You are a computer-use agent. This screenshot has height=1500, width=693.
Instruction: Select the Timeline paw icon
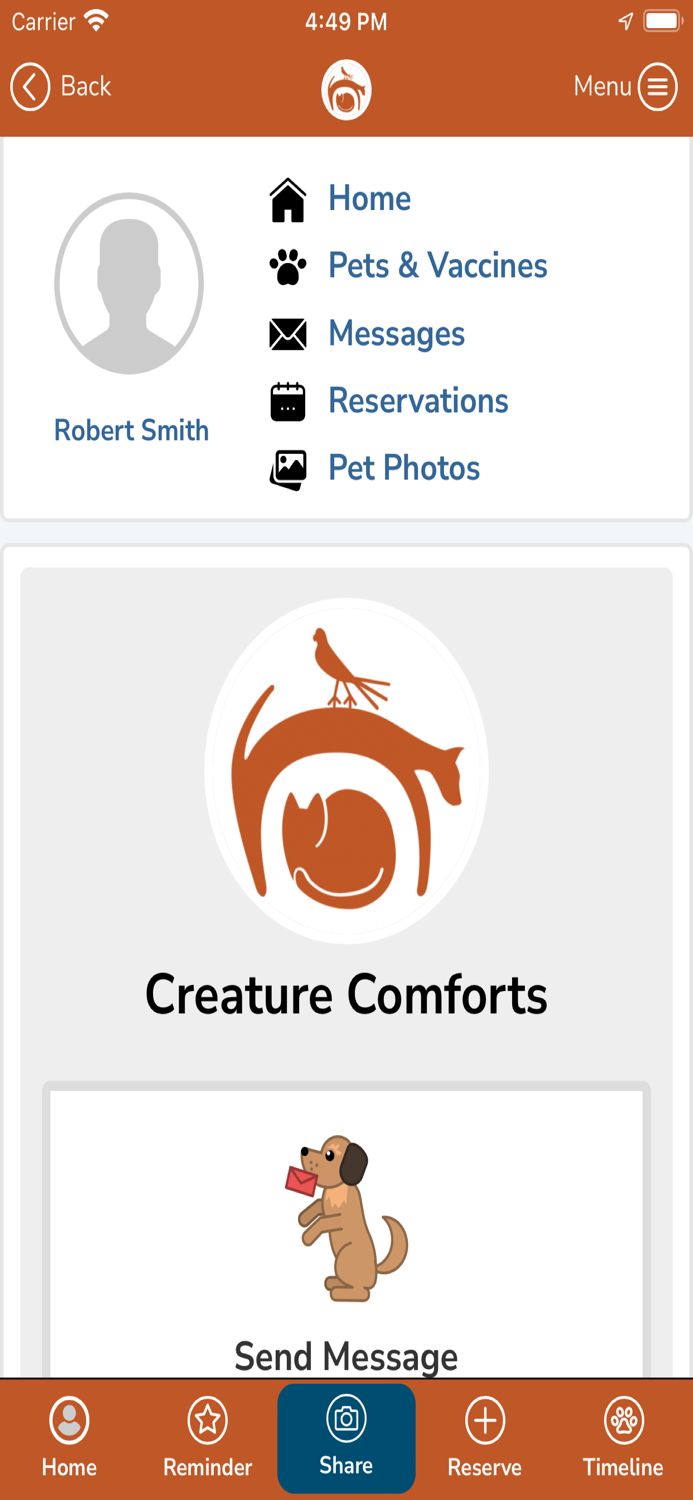tap(623, 1419)
